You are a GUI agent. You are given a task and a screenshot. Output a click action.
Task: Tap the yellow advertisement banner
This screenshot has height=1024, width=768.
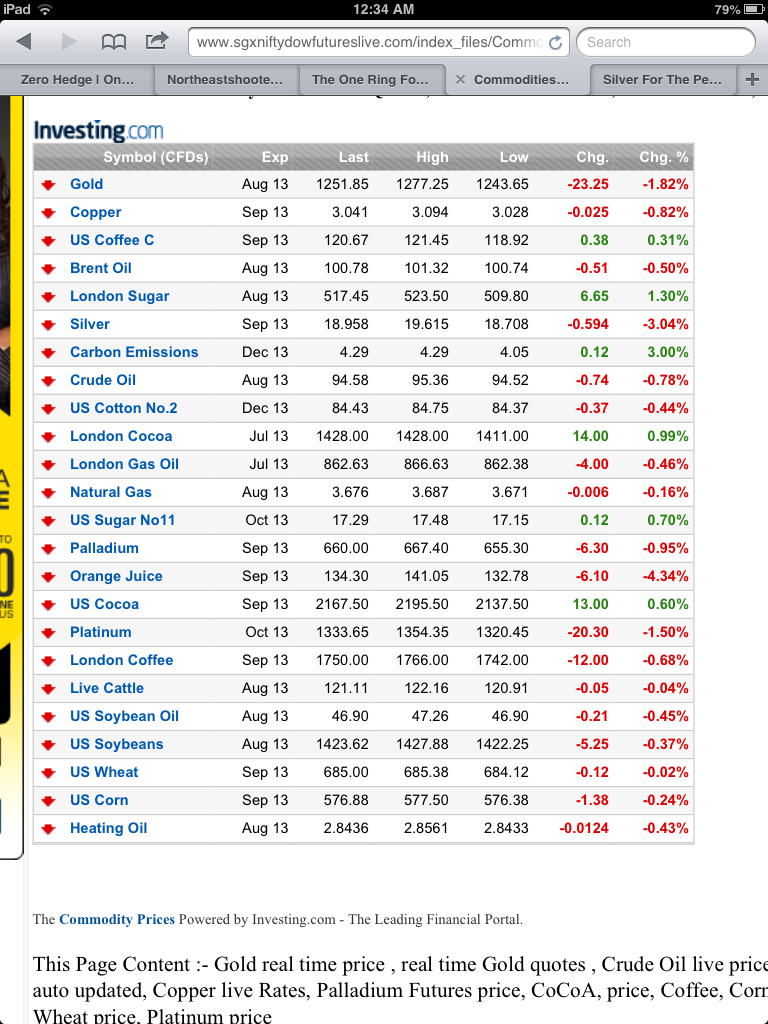point(11,477)
